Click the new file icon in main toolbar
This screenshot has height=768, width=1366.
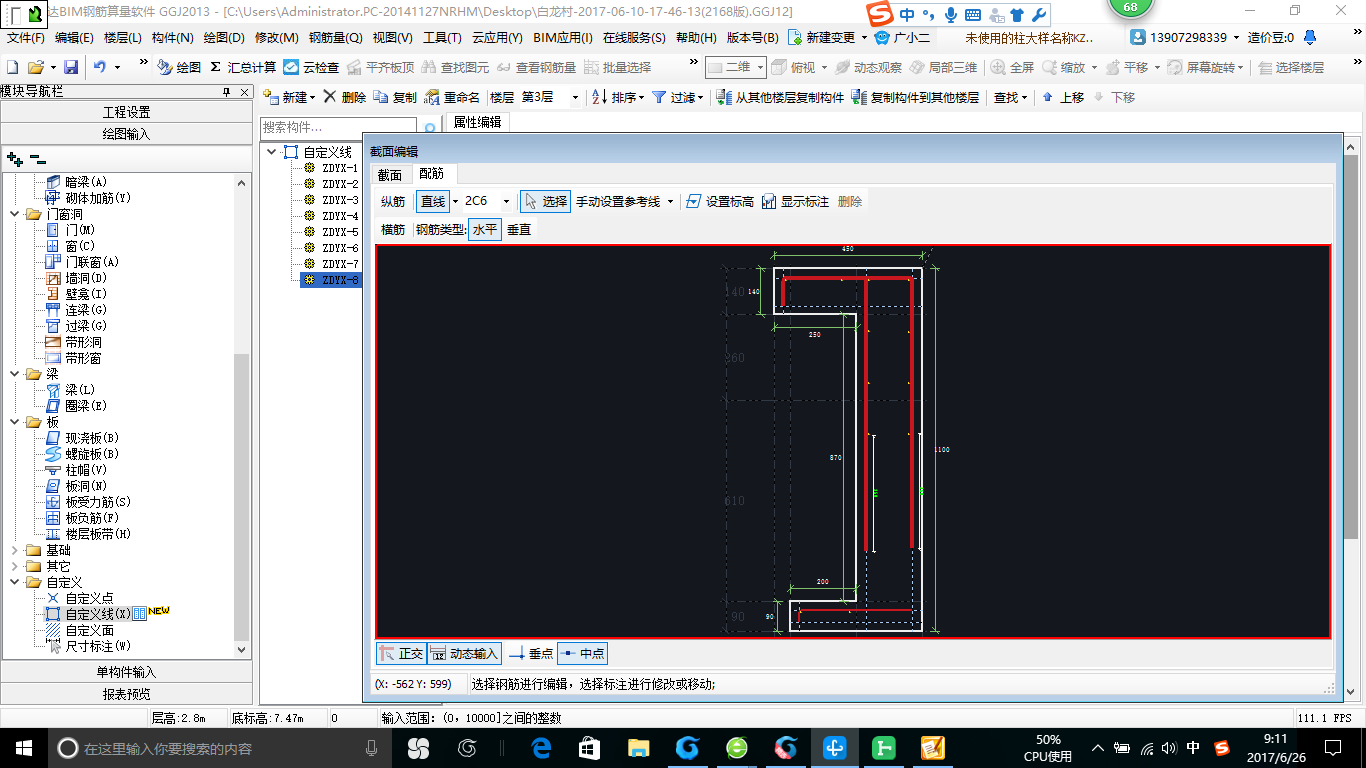coord(13,67)
